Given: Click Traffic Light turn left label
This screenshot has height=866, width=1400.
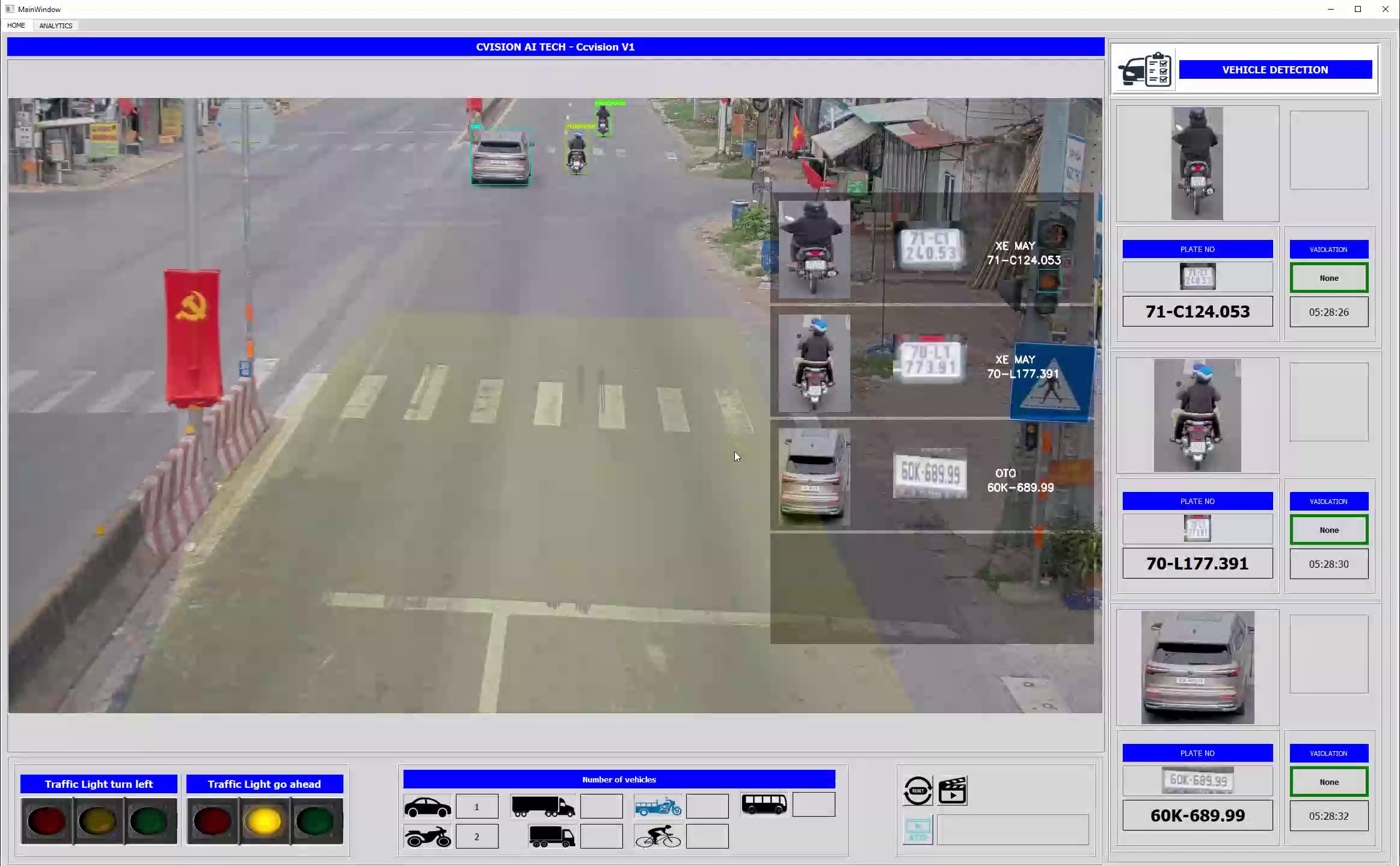Looking at the screenshot, I should (x=99, y=784).
